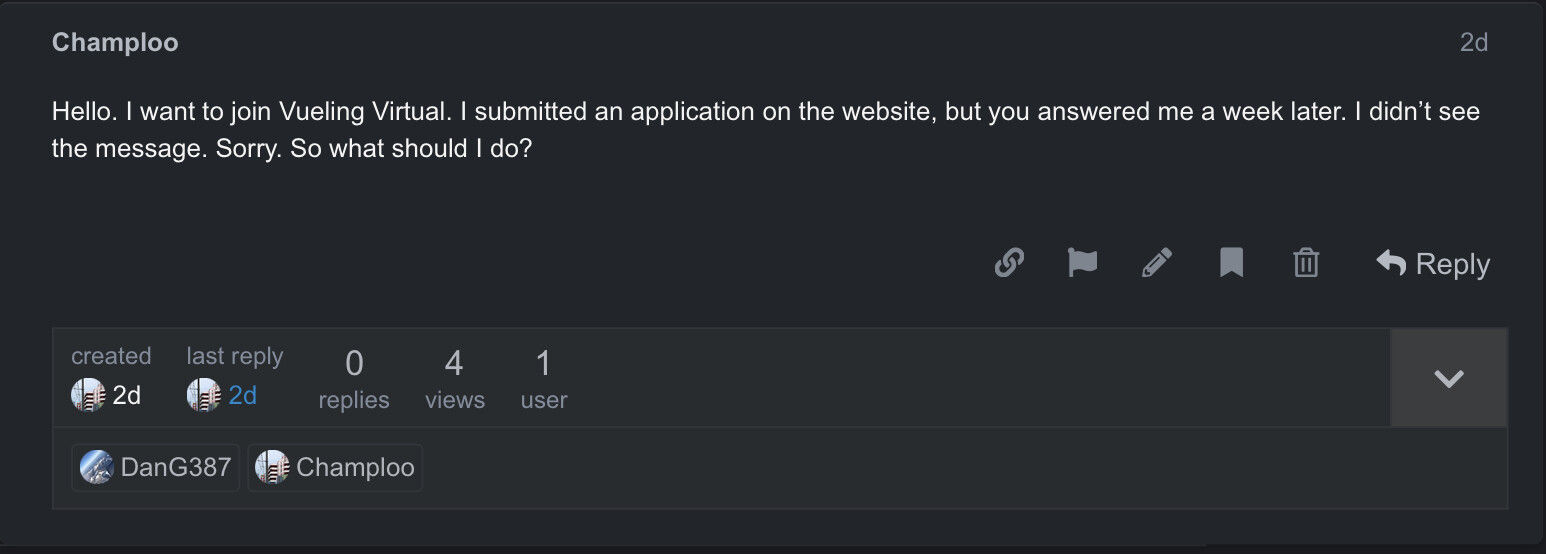The width and height of the screenshot is (1546, 554).
Task: Click the 1 user count
Action: pyautogui.click(x=543, y=378)
